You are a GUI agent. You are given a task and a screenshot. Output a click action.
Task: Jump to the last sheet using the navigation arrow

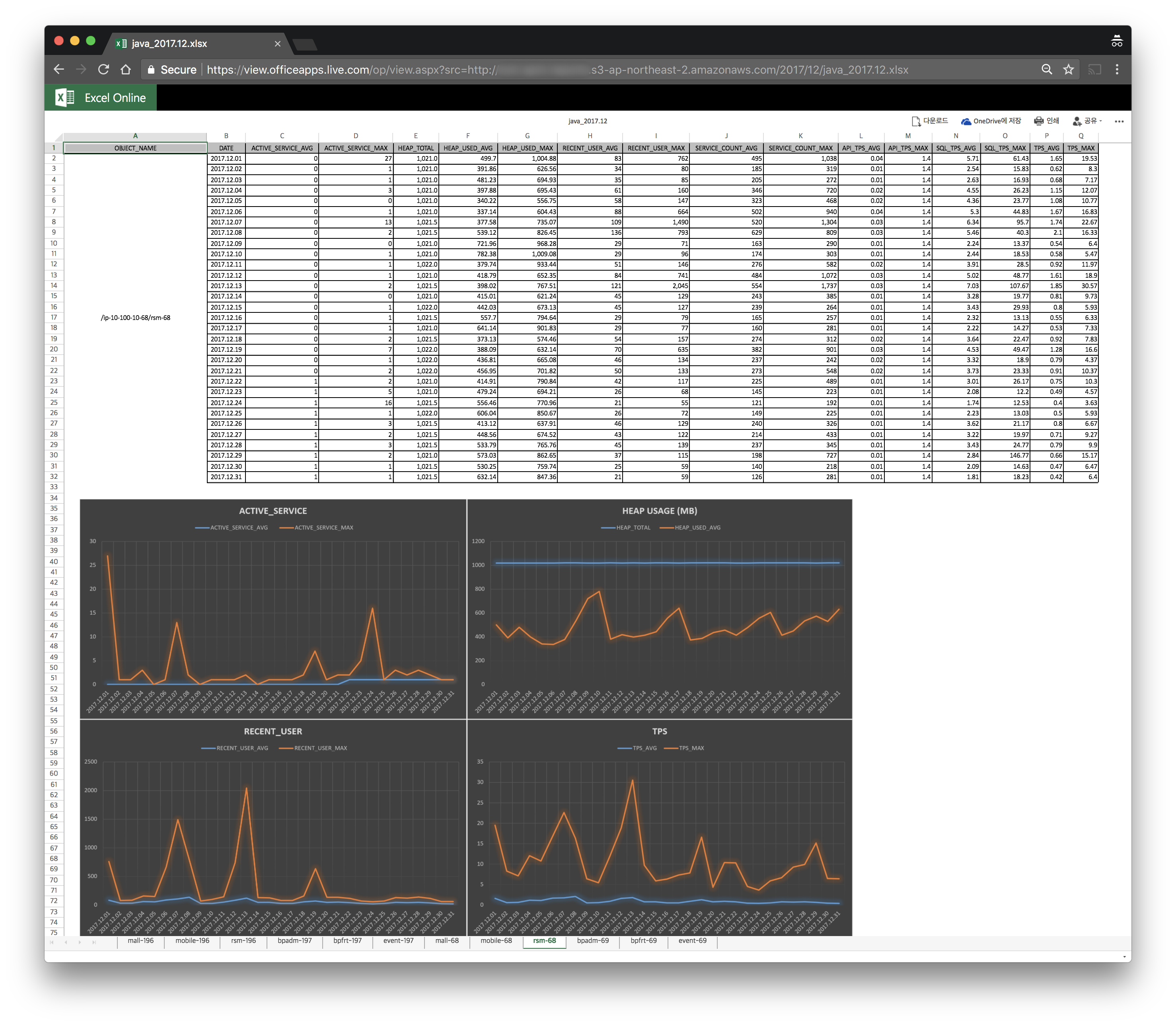(94, 942)
